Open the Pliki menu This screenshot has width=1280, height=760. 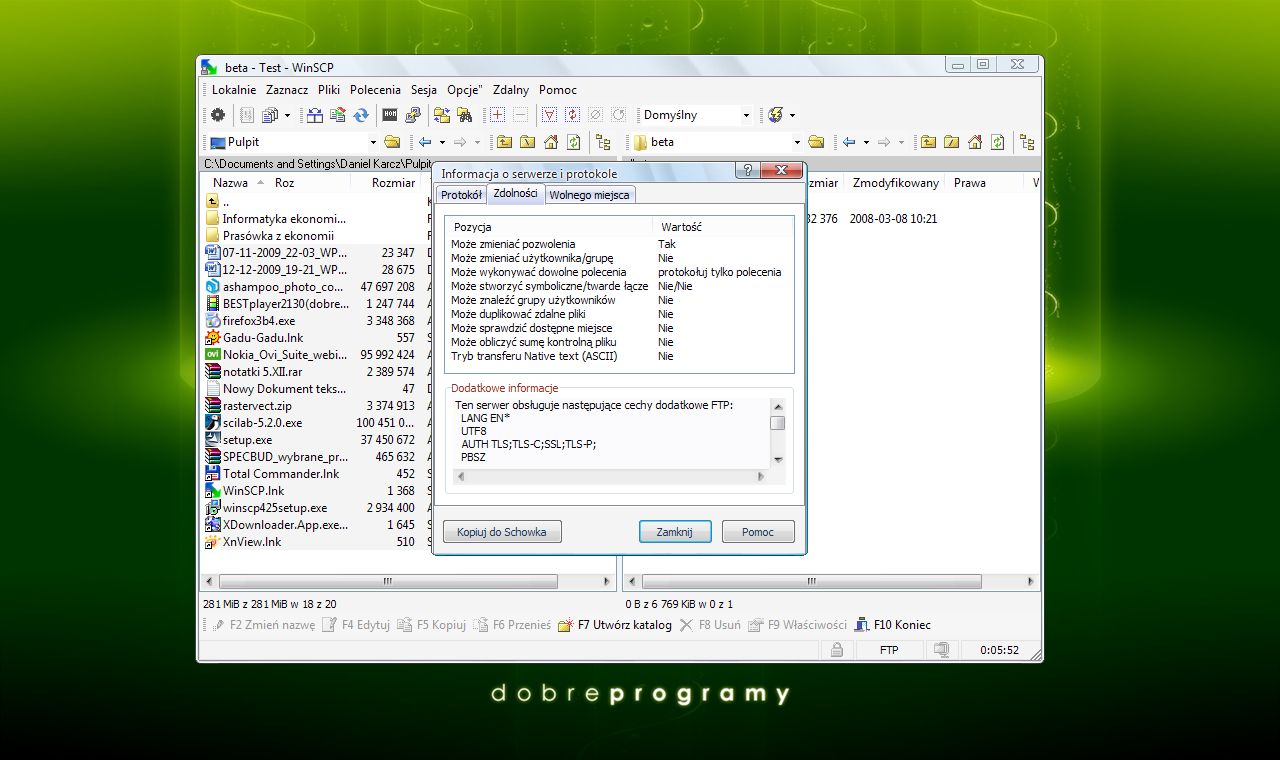[329, 90]
